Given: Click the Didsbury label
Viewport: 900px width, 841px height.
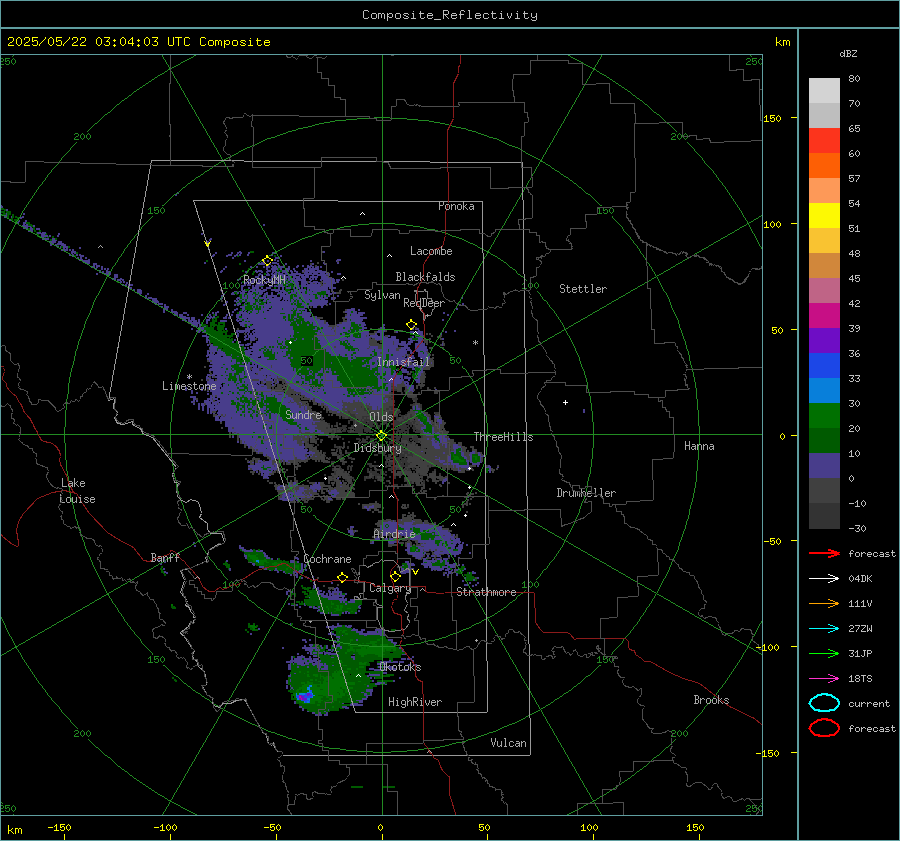Looking at the screenshot, I should point(377,448).
